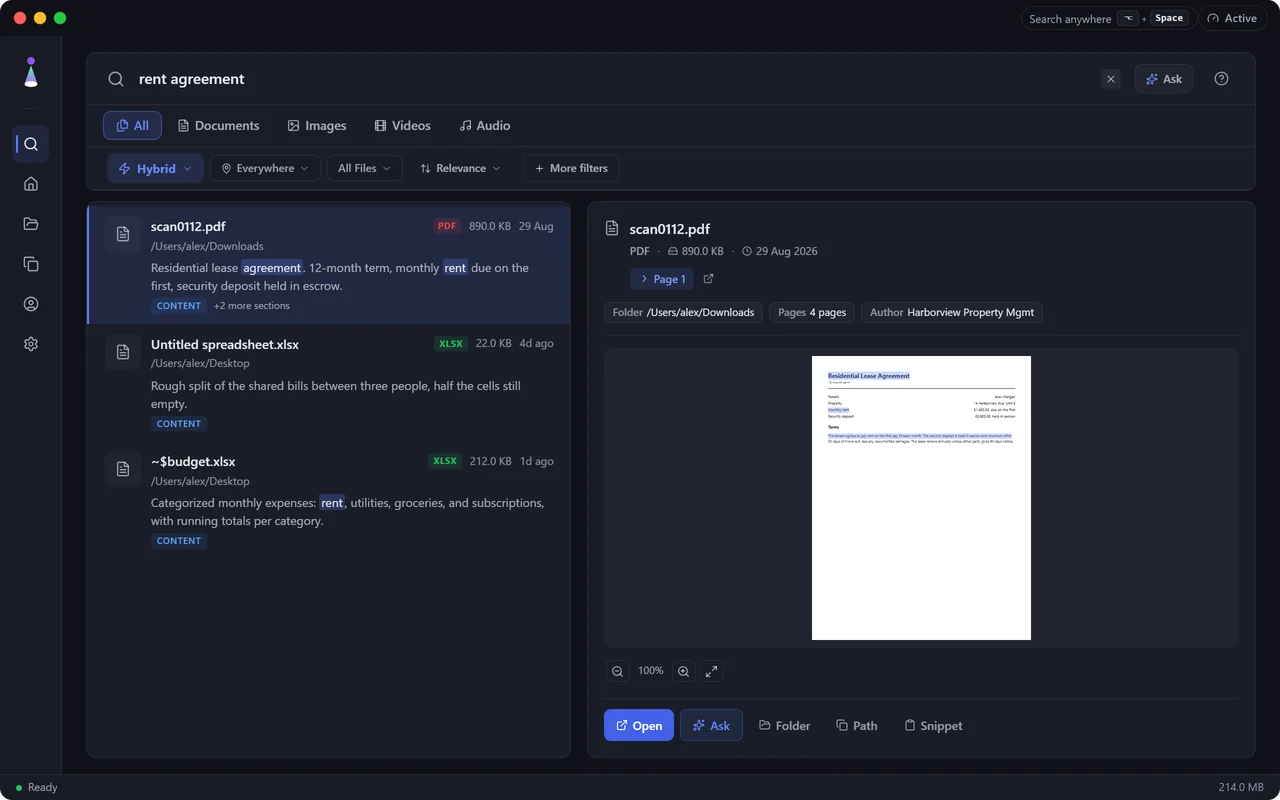The width and height of the screenshot is (1280, 800).
Task: Open the folders icon in the sidebar
Action: pyautogui.click(x=31, y=224)
